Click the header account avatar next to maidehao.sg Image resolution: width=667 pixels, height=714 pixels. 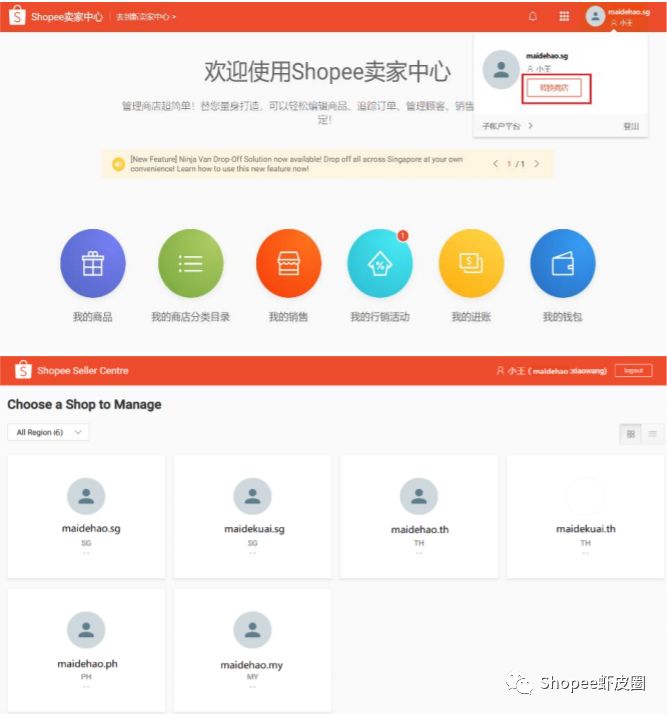pos(595,16)
